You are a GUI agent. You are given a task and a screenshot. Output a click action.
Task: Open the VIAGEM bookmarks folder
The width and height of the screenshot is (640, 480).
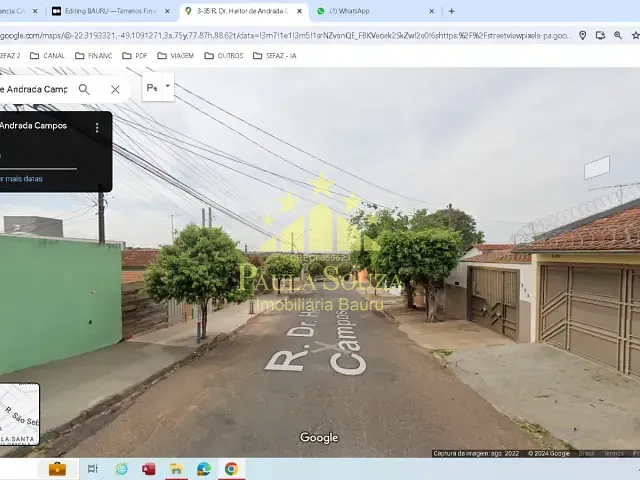click(176, 56)
